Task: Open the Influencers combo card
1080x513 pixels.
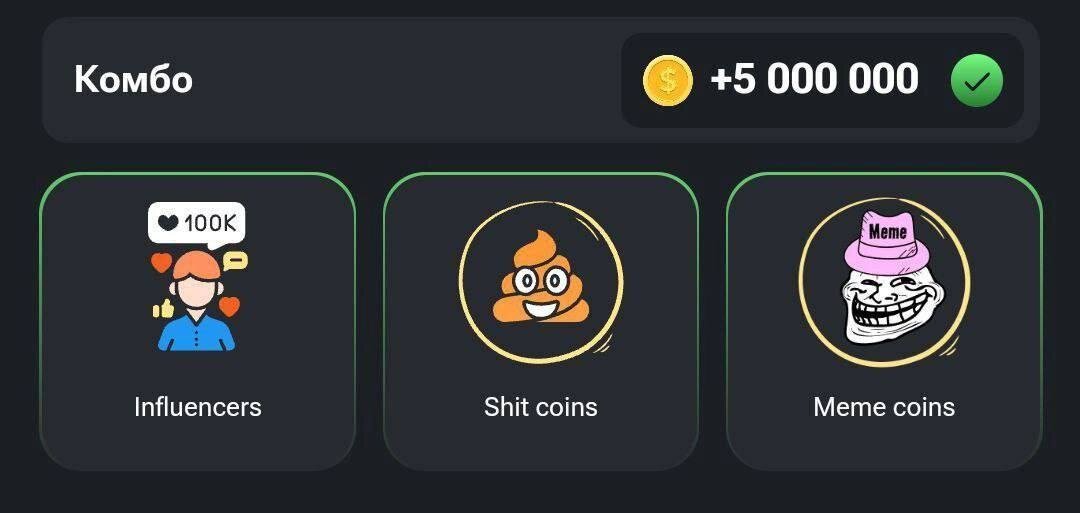Action: 198,322
